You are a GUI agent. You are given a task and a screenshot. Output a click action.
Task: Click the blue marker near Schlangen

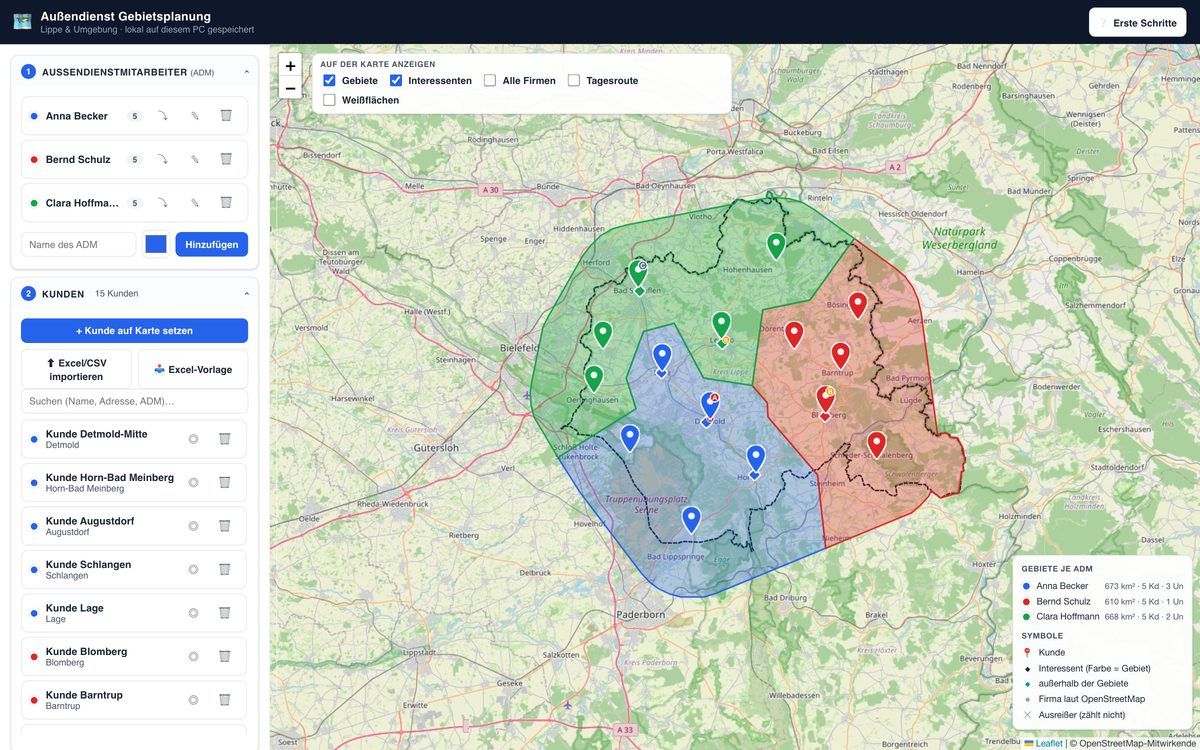click(x=691, y=519)
